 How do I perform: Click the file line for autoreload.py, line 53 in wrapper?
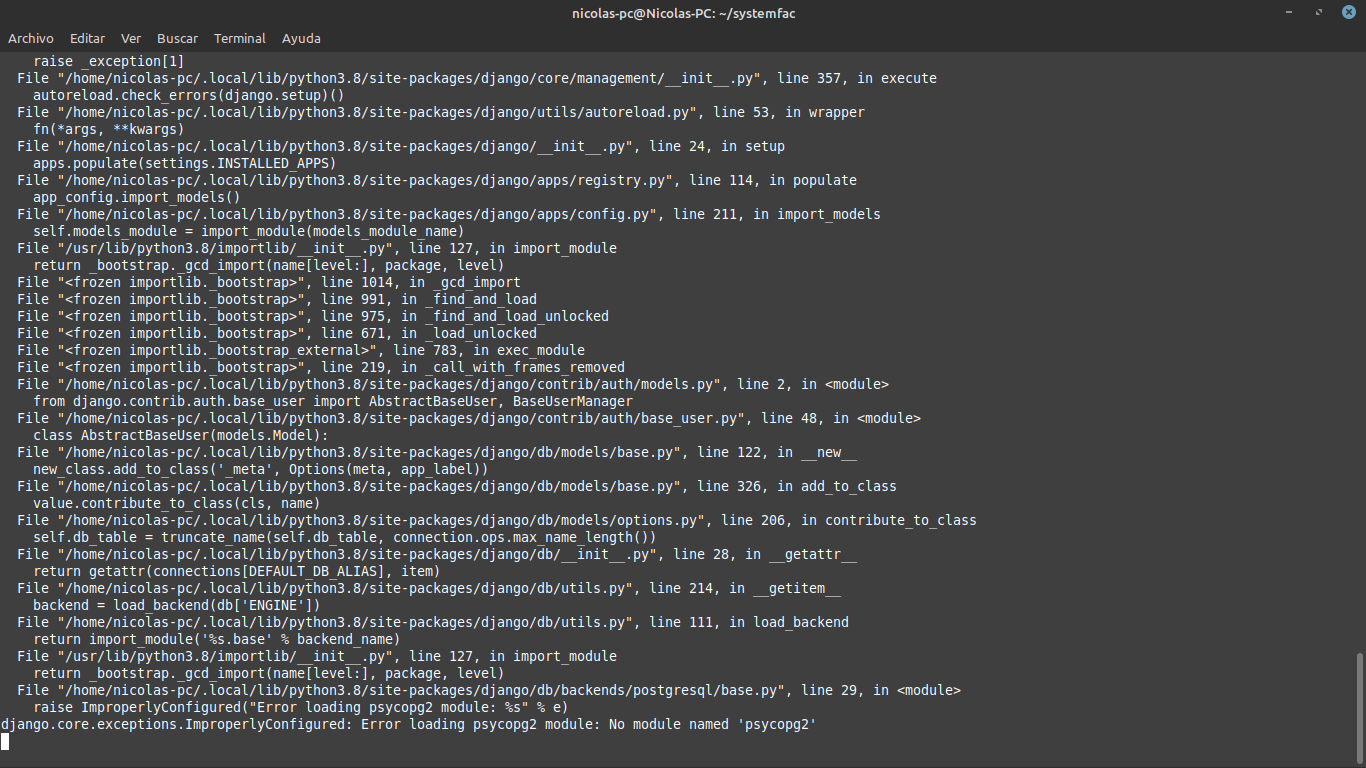coord(441,112)
